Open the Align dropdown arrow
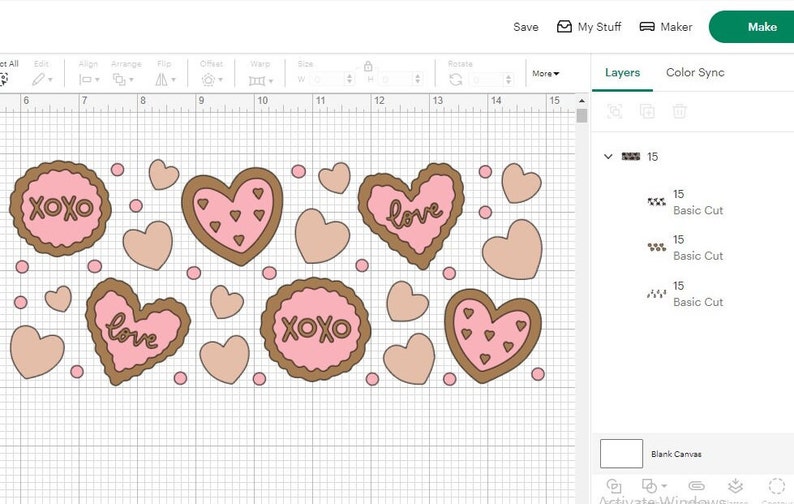 pyautogui.click(x=97, y=80)
